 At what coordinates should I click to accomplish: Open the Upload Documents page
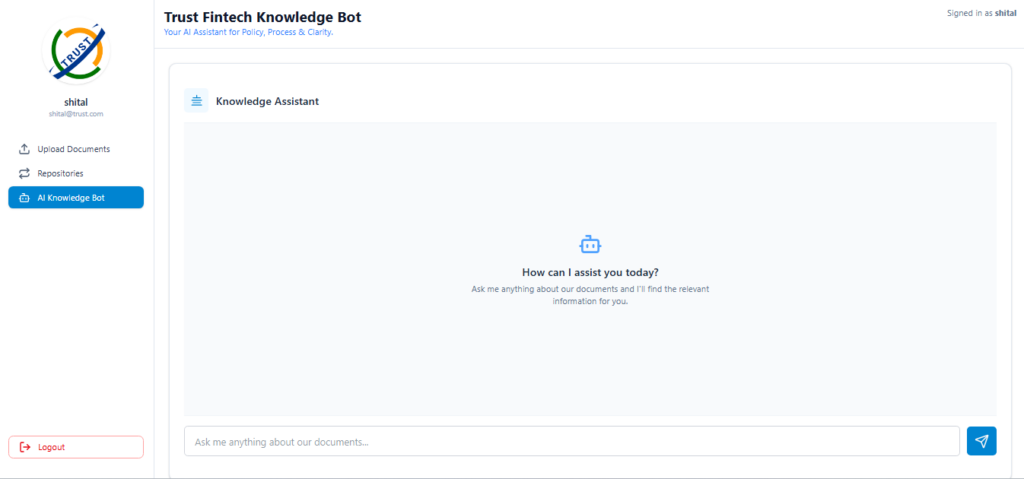point(76,149)
